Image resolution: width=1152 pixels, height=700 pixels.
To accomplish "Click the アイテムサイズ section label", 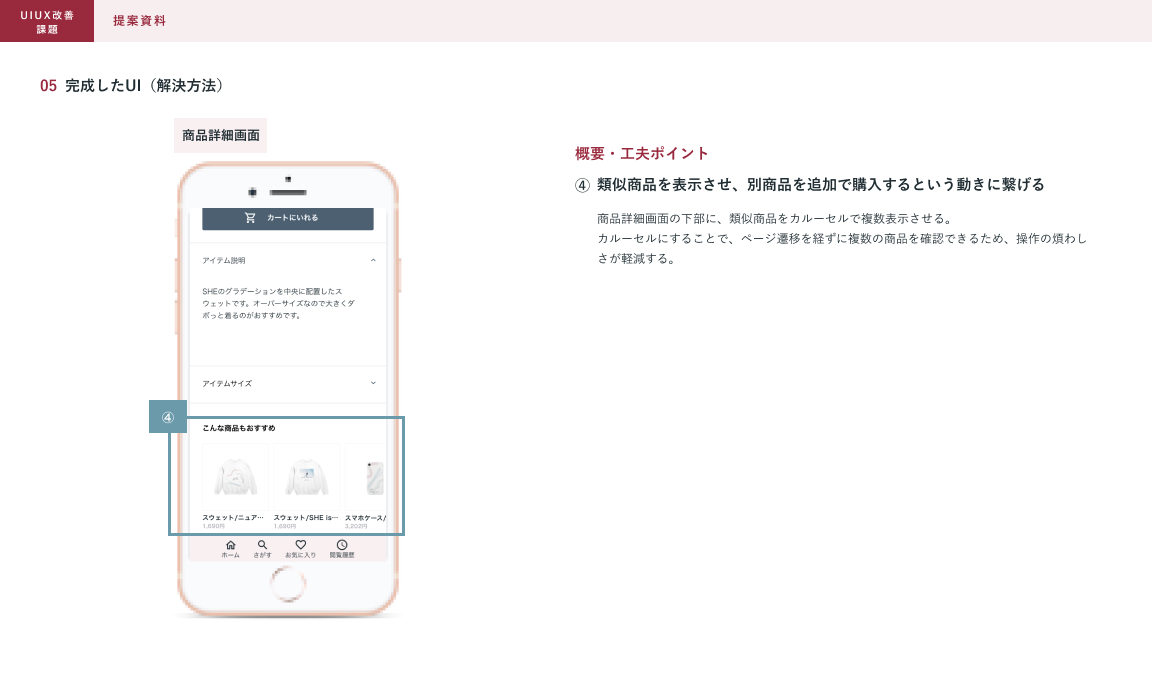I will [x=227, y=384].
